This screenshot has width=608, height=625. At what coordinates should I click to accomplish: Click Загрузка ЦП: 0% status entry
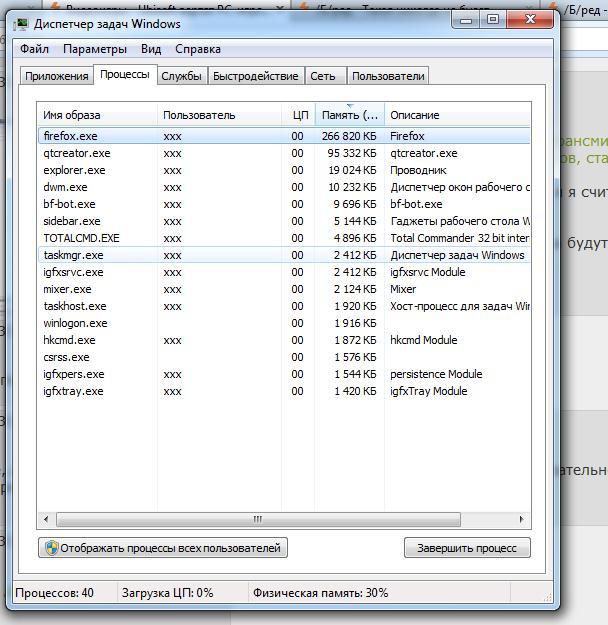click(x=167, y=593)
